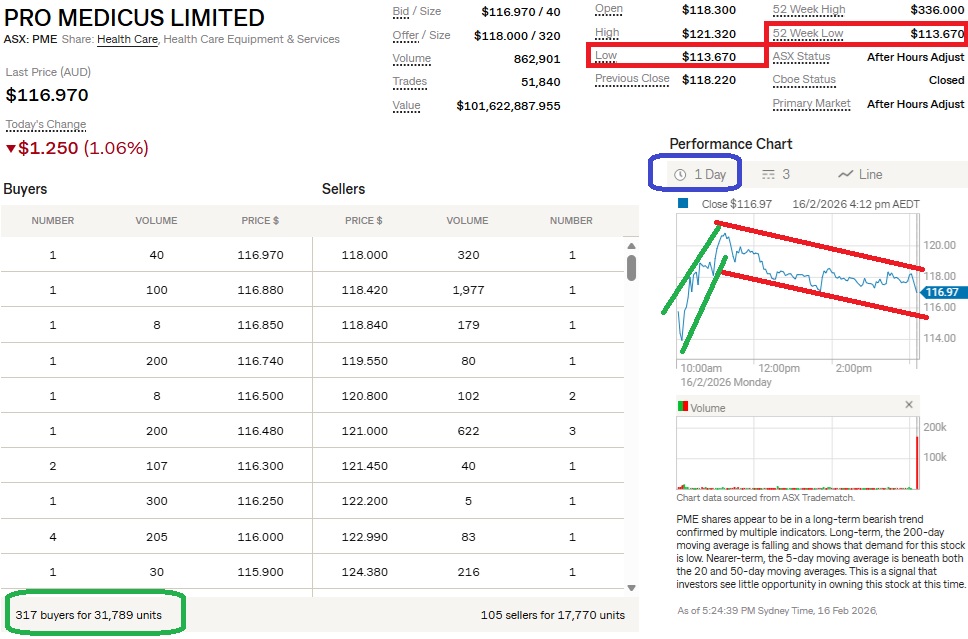Open the 1 Day time range selector

coord(700,174)
